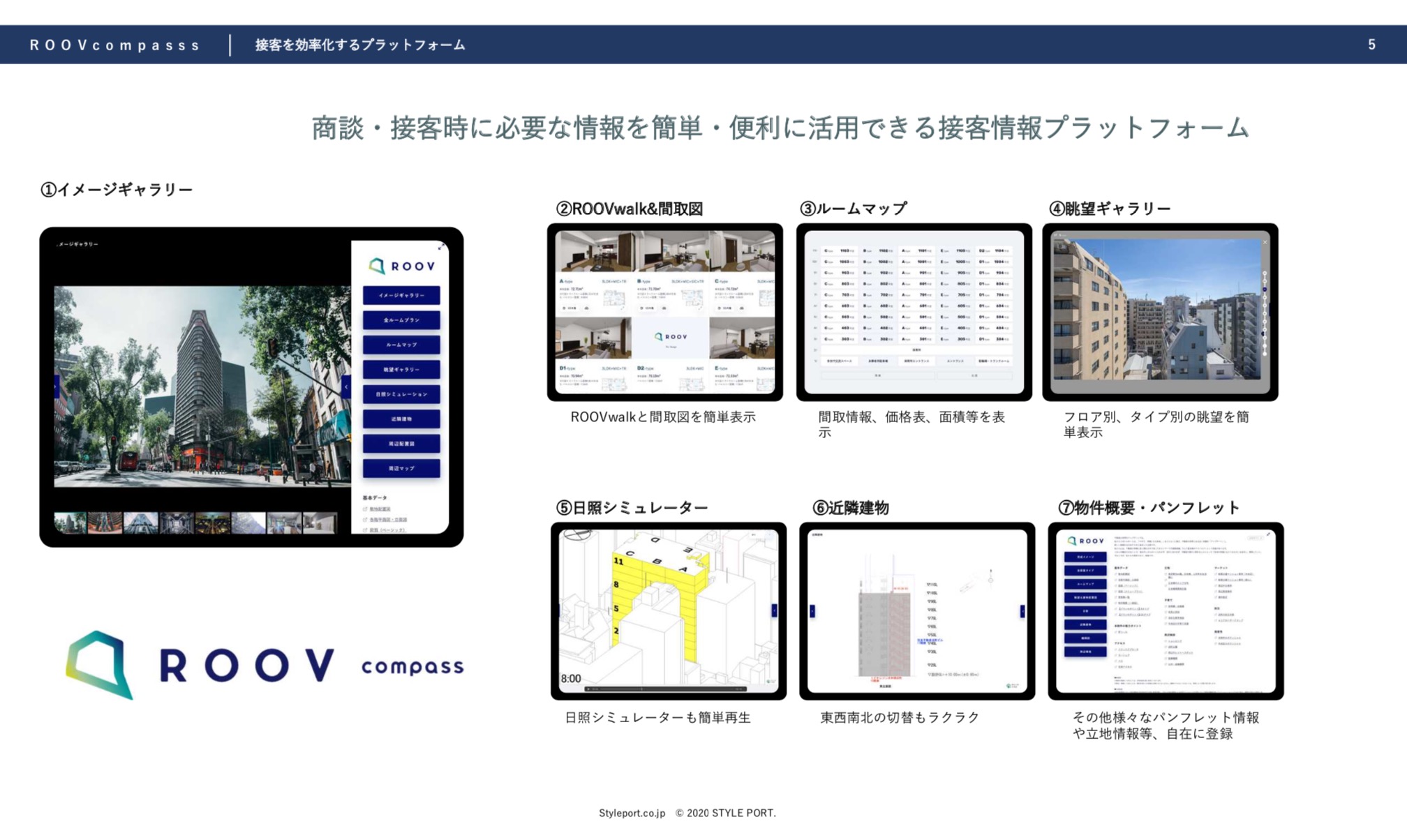Click the compass icon in the sunlight simulator
1407x840 pixels.
[577, 536]
